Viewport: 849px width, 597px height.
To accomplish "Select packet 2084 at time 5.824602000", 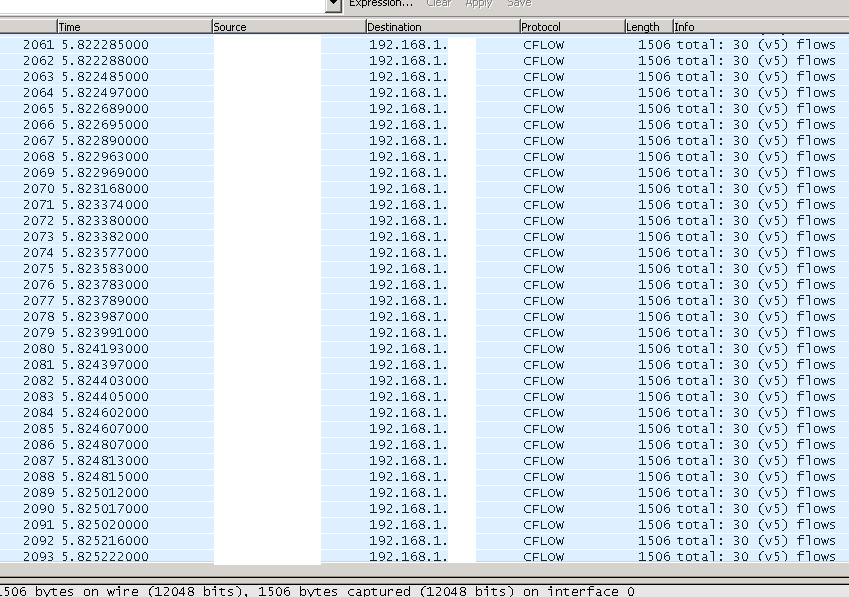I will pyautogui.click(x=424, y=412).
